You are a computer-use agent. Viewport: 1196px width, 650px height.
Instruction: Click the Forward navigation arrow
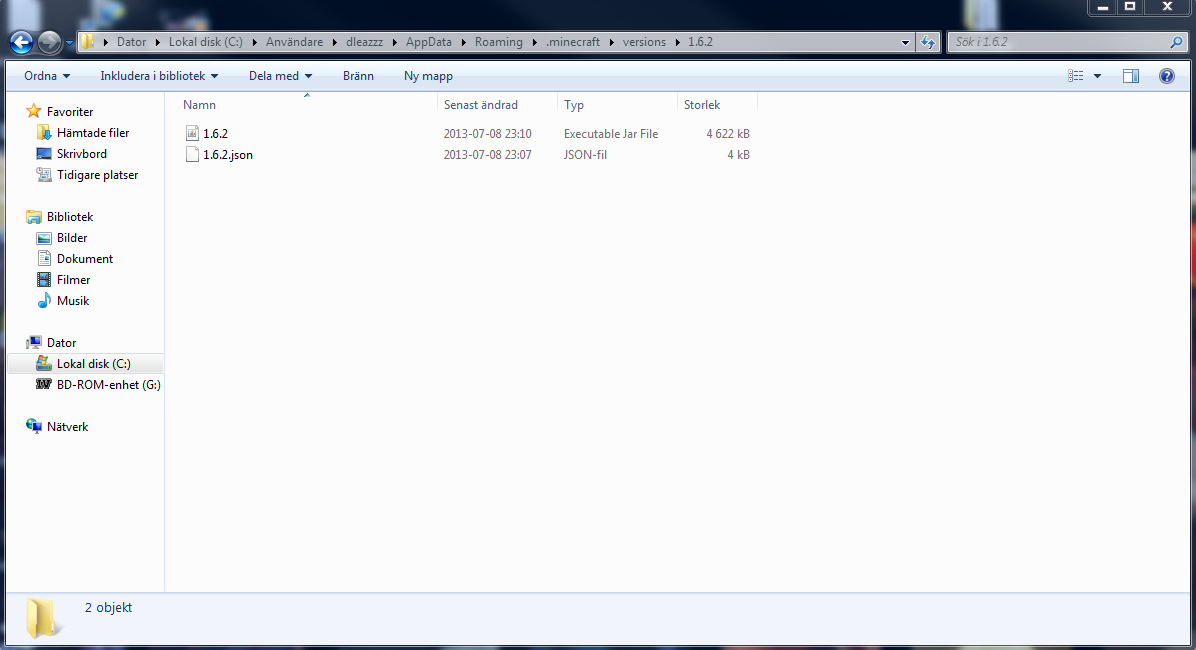[x=49, y=42]
